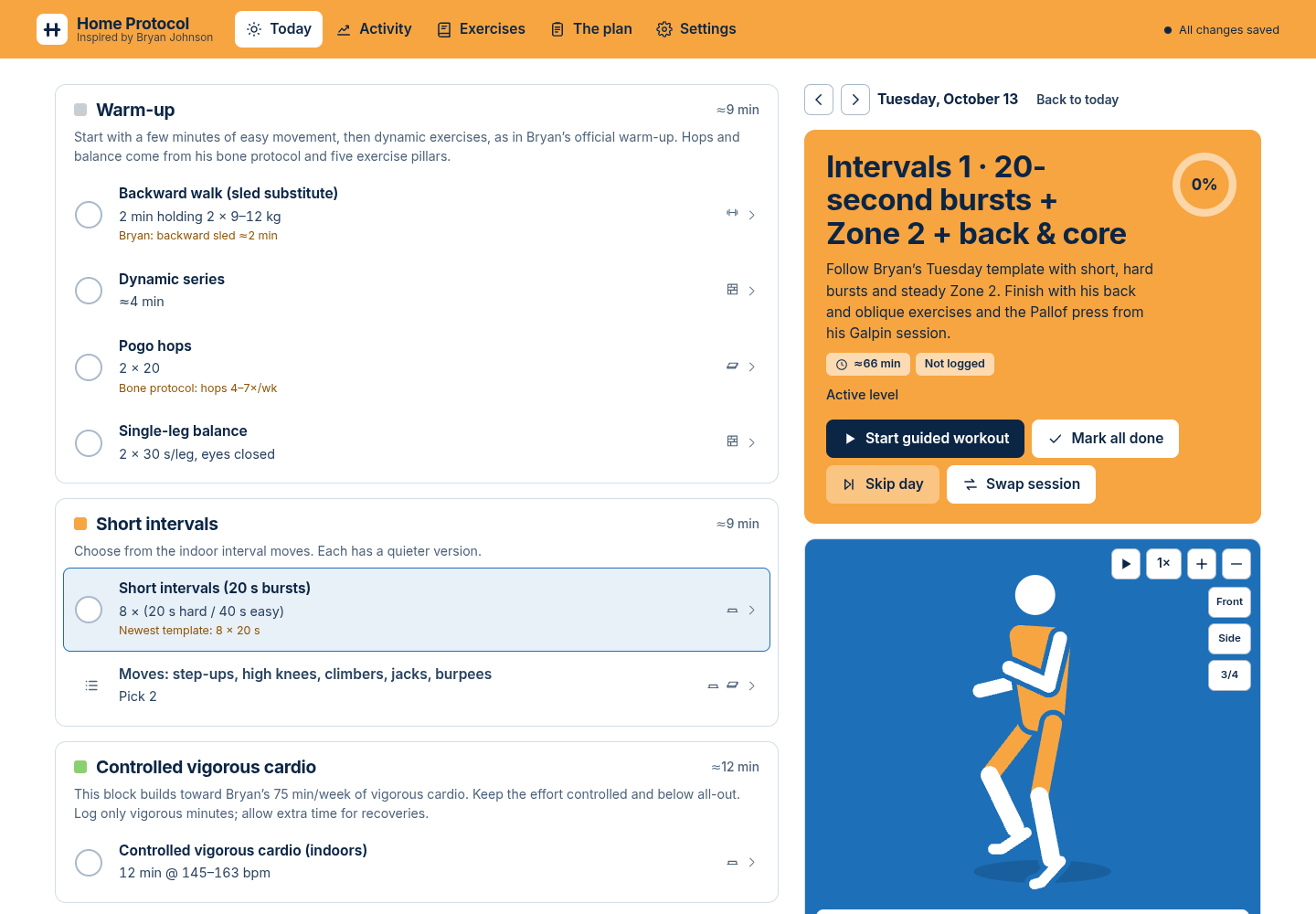Start guided workout
1316x914 pixels.
(925, 439)
